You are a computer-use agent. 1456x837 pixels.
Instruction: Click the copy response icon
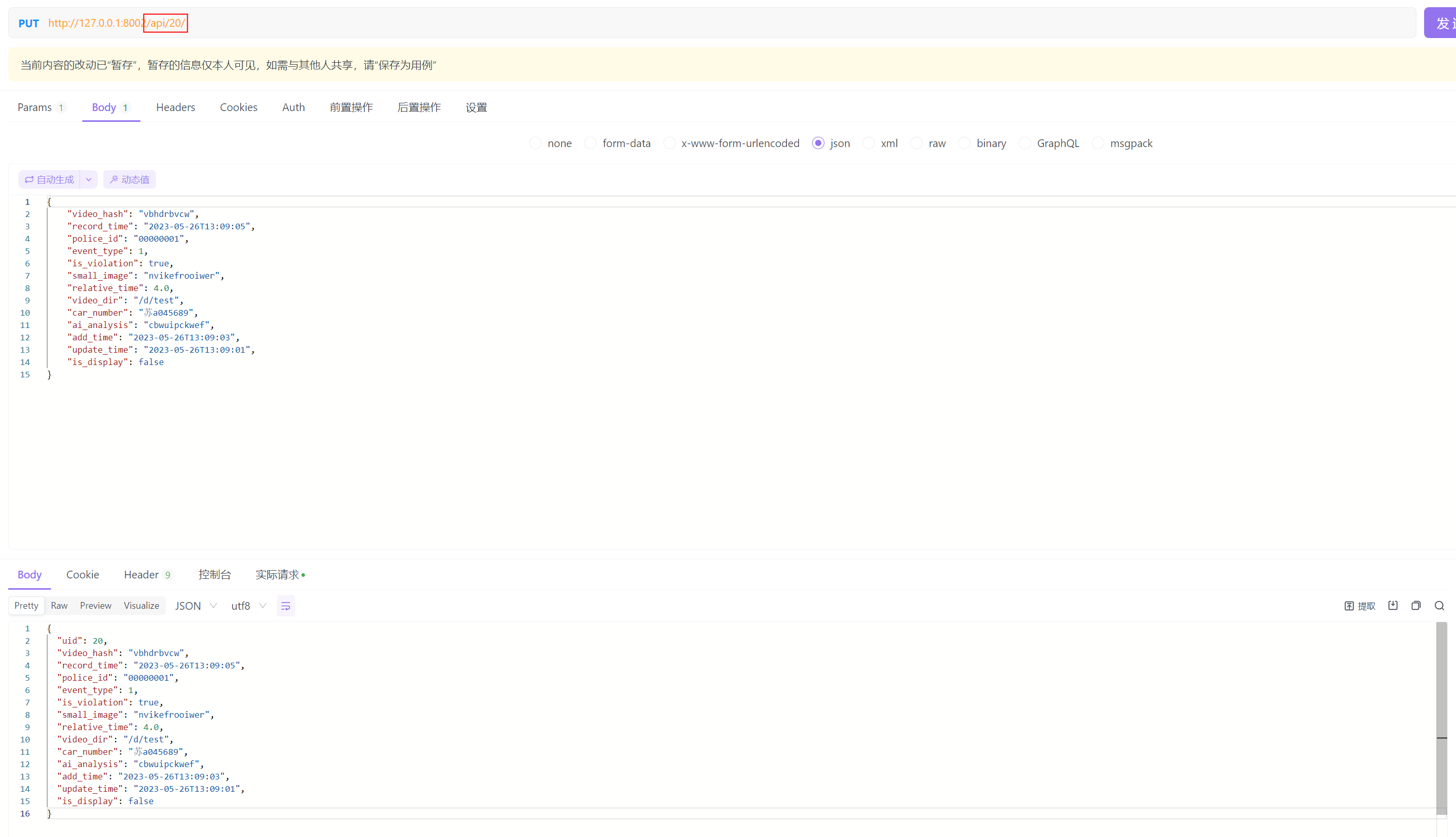[x=1416, y=605]
